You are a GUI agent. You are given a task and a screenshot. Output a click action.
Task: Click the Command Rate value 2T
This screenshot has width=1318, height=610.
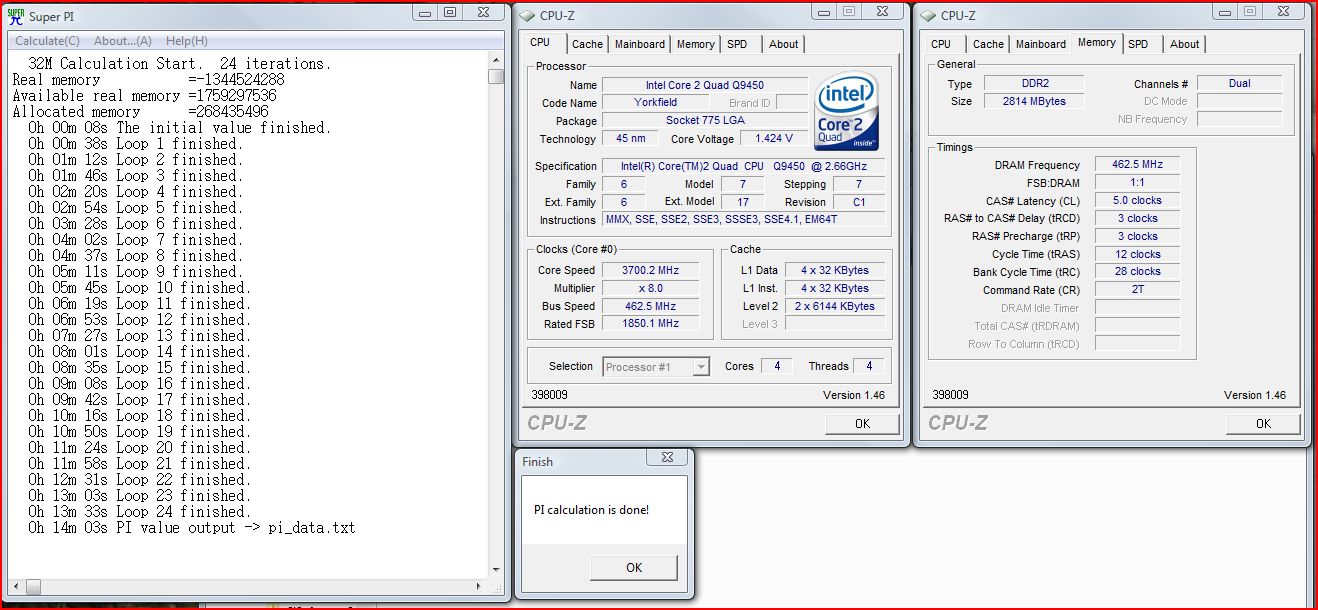pyautogui.click(x=1137, y=291)
